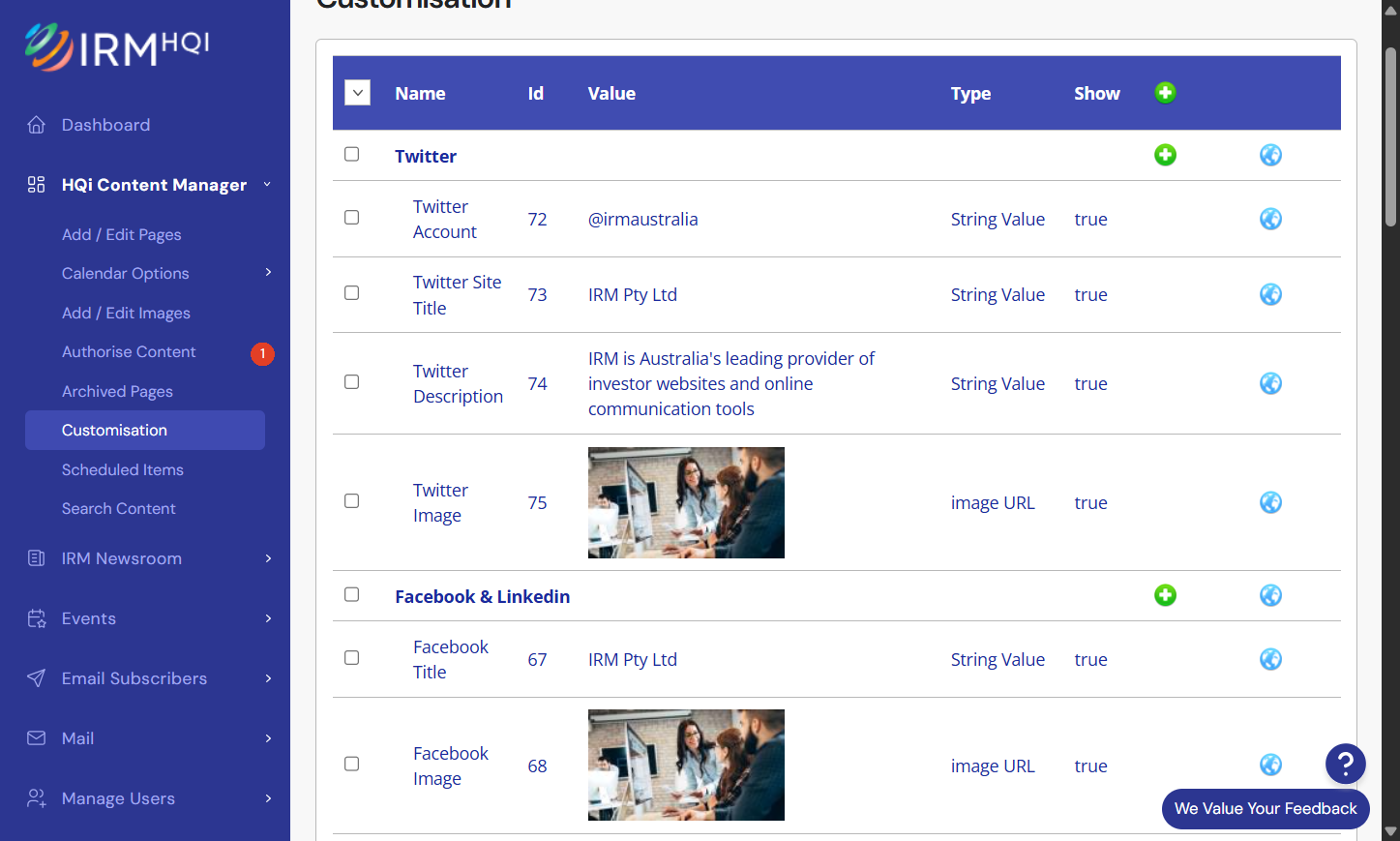Click the Manage Users people icon
Image resolution: width=1400 pixels, height=841 pixels.
coord(37,798)
